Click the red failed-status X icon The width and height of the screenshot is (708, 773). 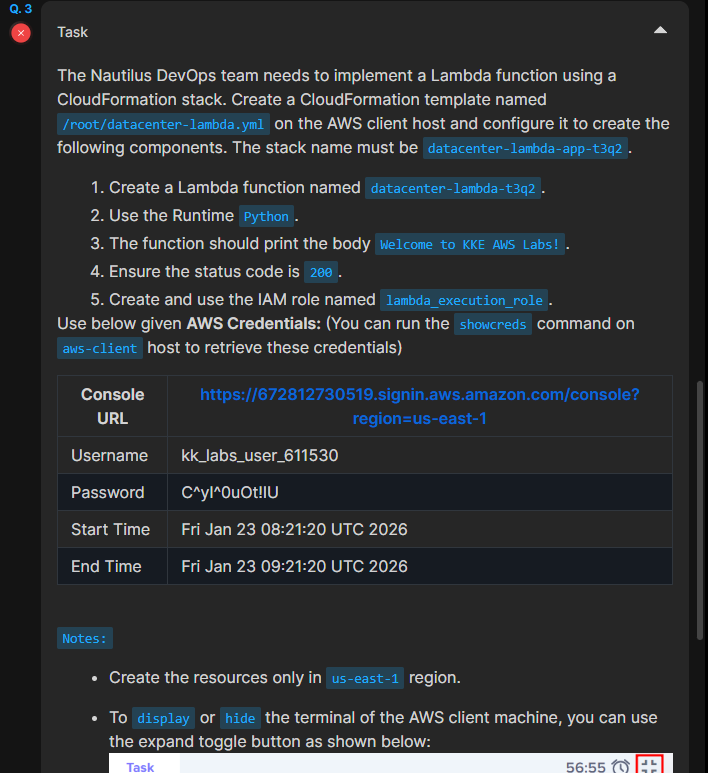(x=21, y=33)
